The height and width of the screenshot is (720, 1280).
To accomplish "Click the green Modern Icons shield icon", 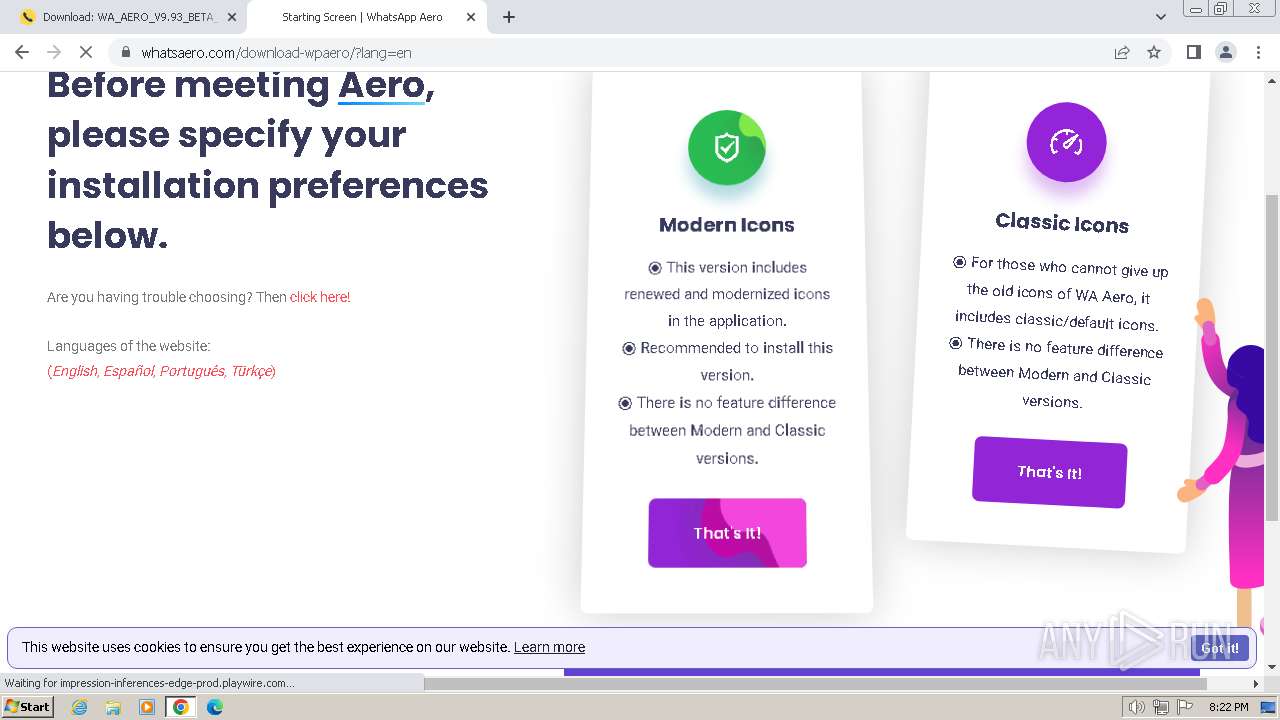I will pyautogui.click(x=727, y=148).
